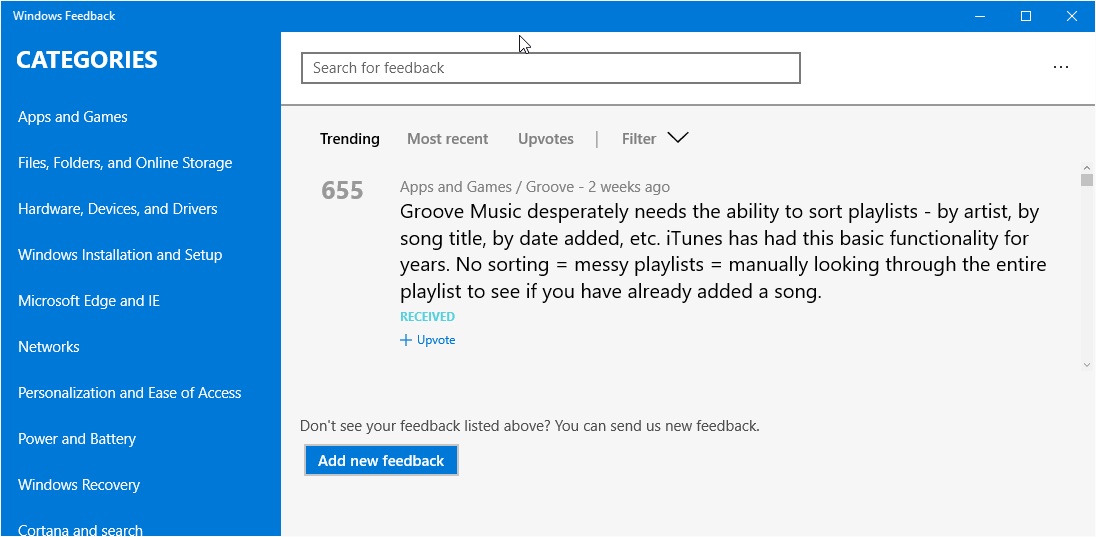Open the Windows Recovery category
Screen dimensions: 1096x537
[79, 485]
